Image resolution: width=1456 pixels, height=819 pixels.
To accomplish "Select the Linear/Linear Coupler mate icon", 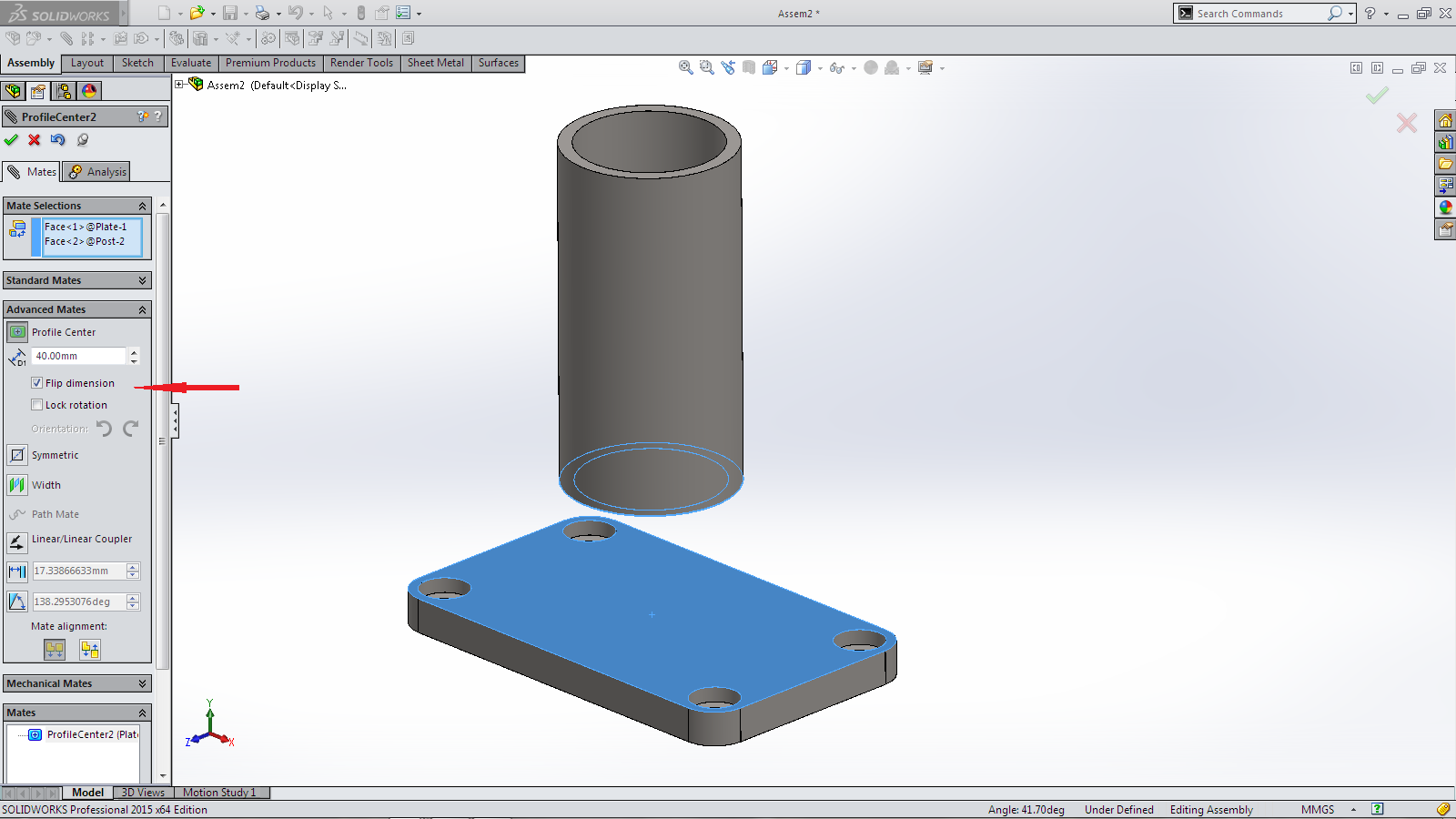I will (x=17, y=542).
